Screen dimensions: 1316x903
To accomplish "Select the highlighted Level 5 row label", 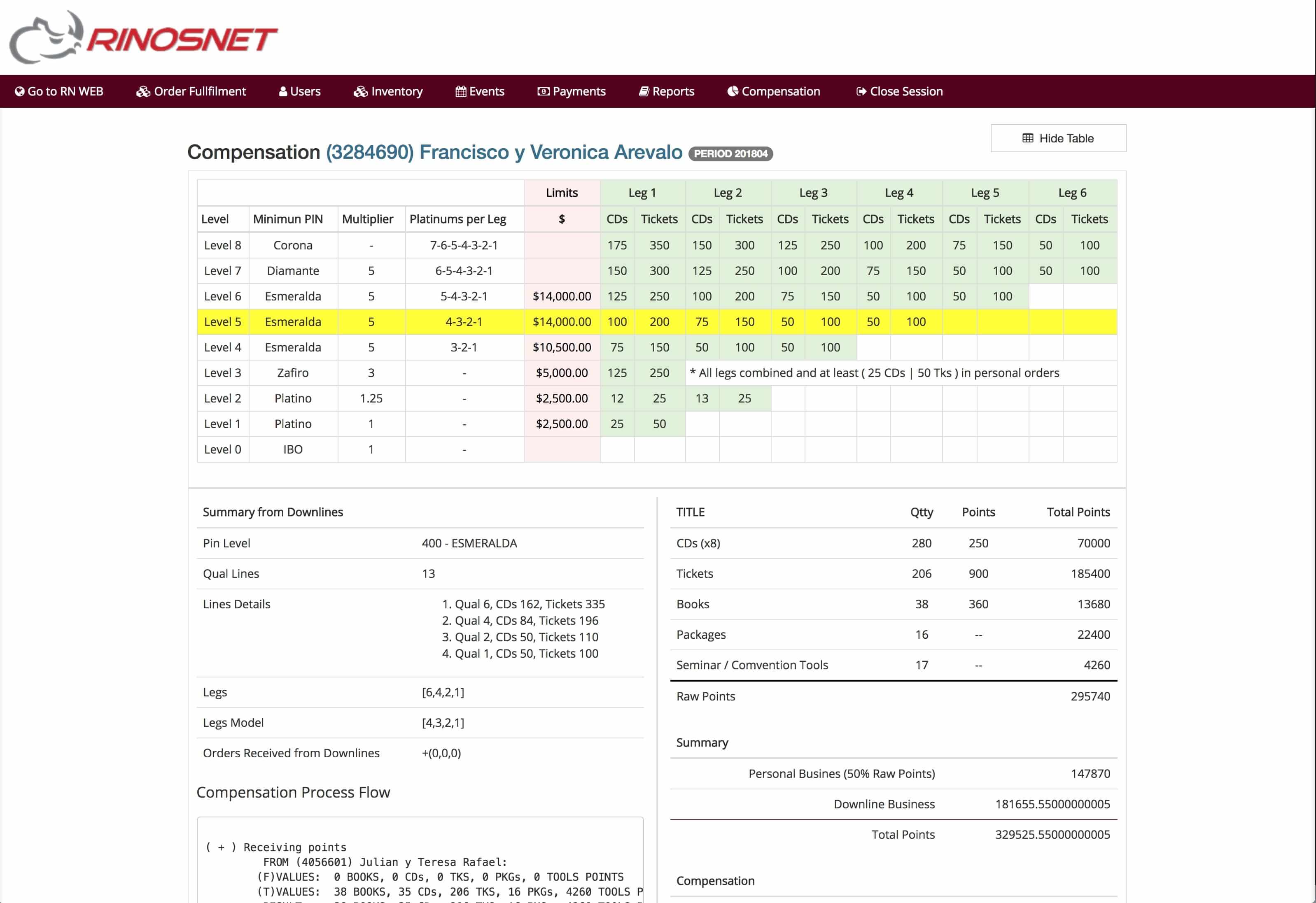I will point(222,321).
